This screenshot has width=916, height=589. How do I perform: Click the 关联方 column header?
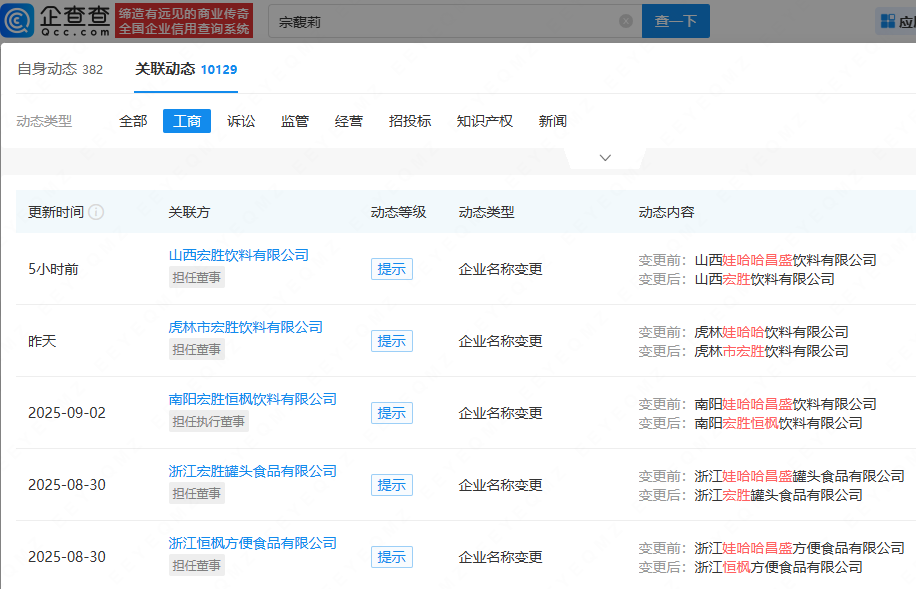(x=189, y=212)
